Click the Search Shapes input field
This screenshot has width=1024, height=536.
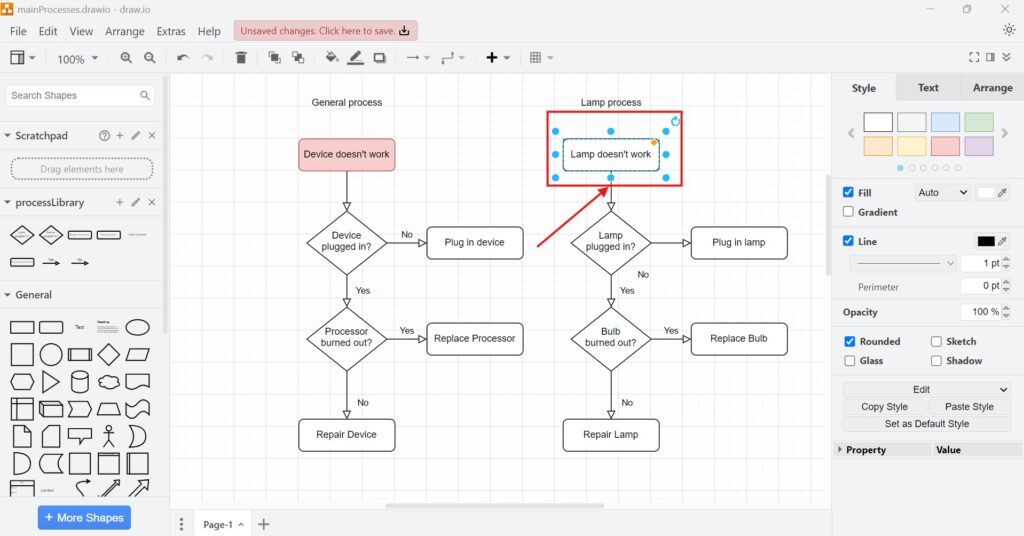pyautogui.click(x=72, y=96)
